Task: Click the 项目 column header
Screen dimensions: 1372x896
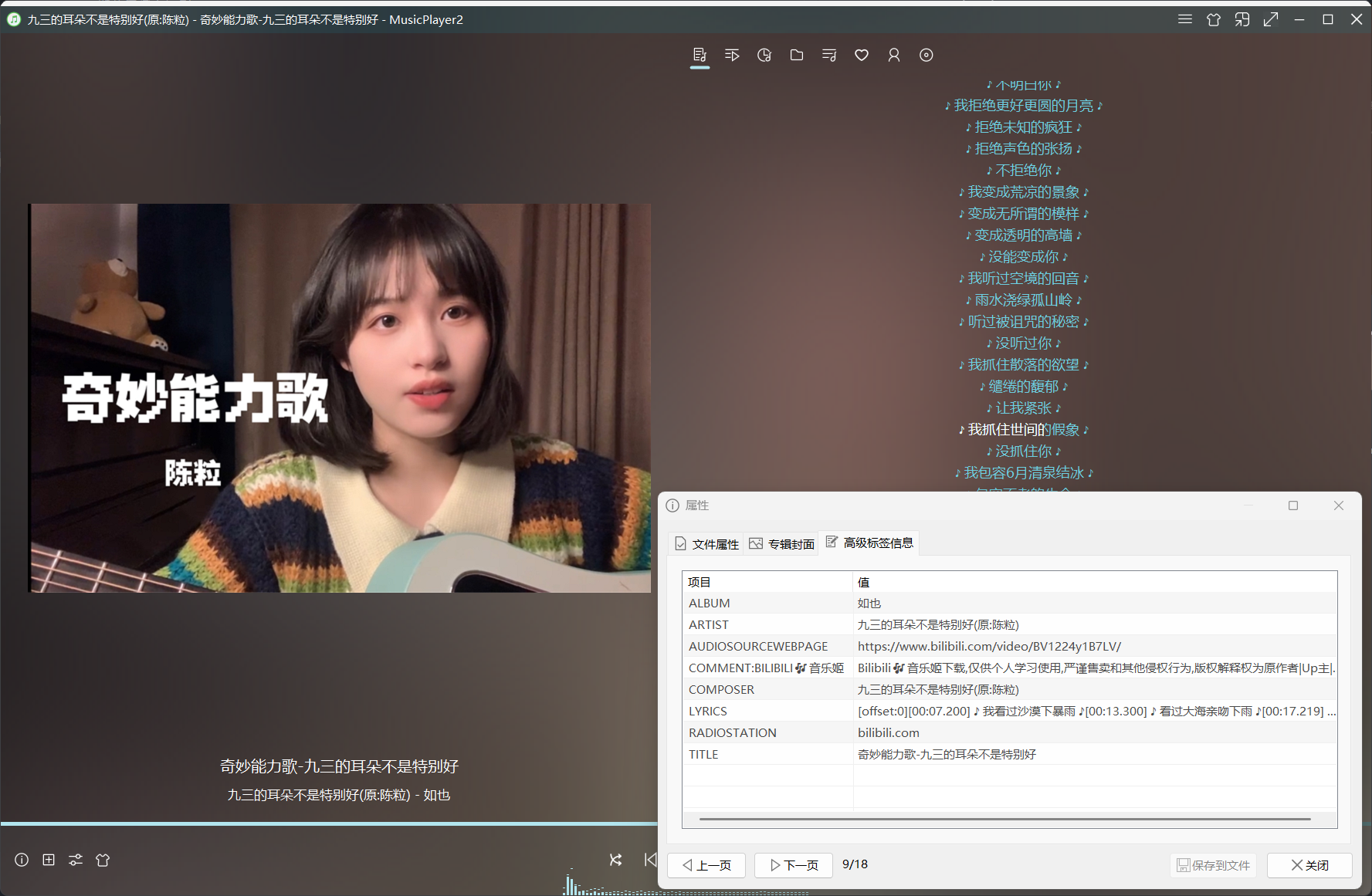Action: click(x=767, y=582)
